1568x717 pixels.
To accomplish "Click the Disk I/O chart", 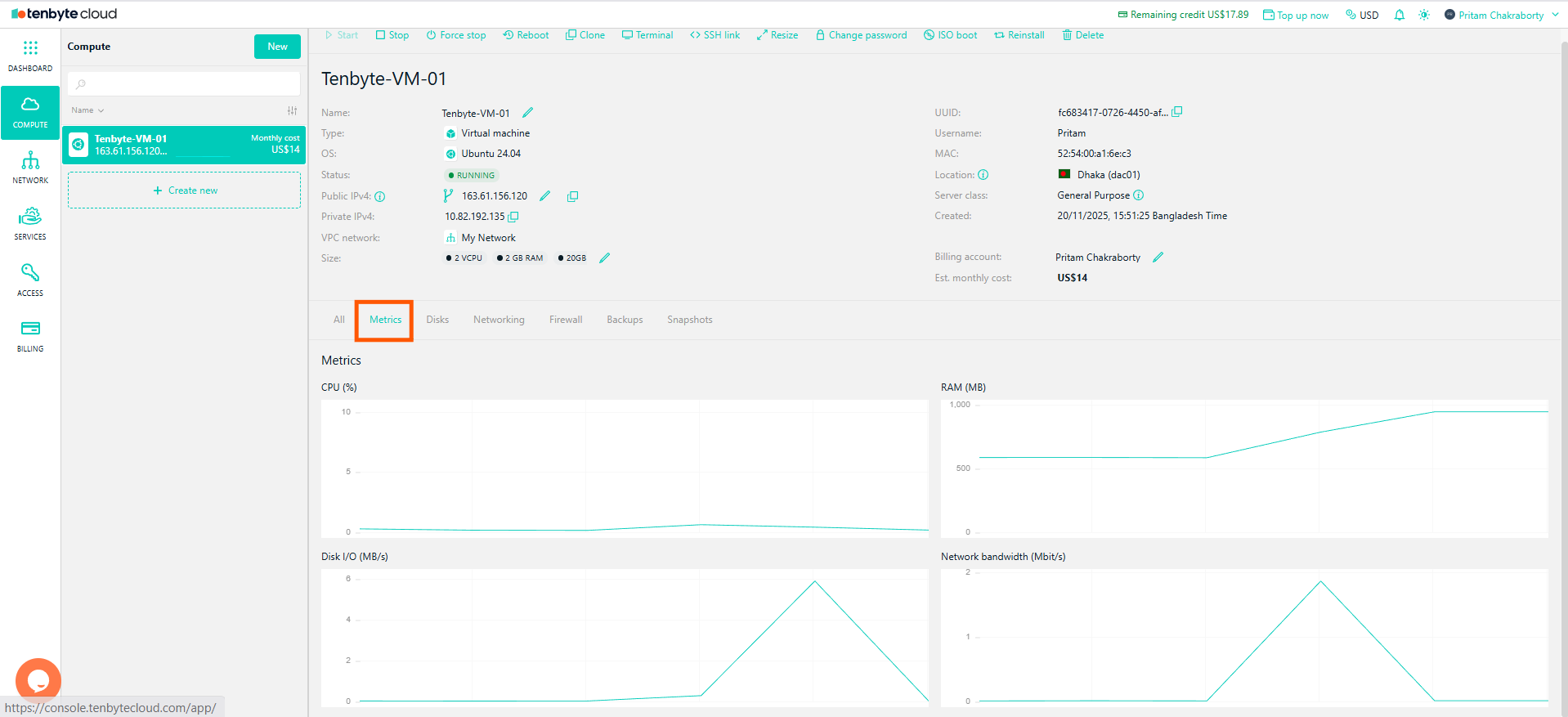I will 625,638.
